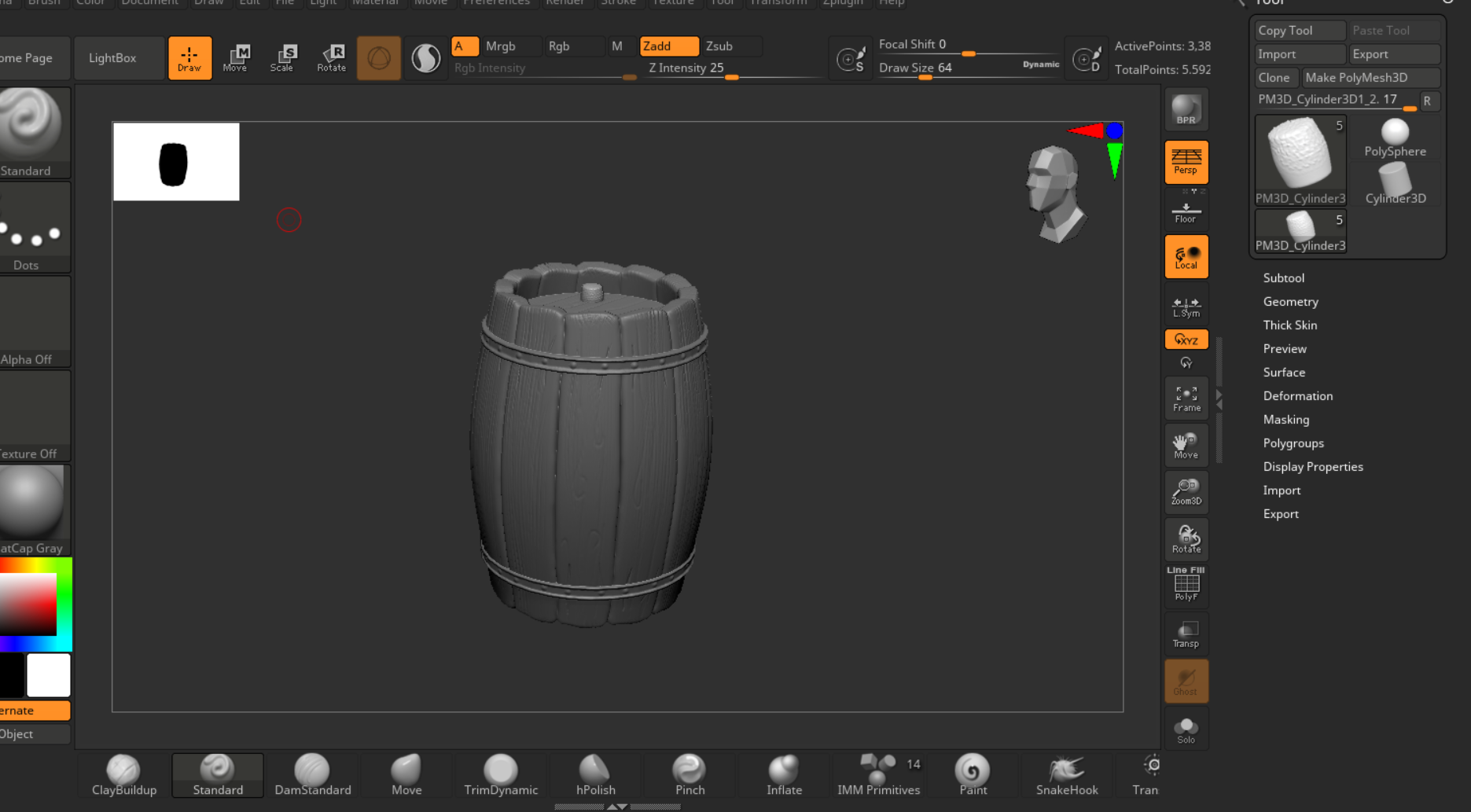Choose the DamStandard brush
The height and width of the screenshot is (812, 1471).
[x=312, y=775]
